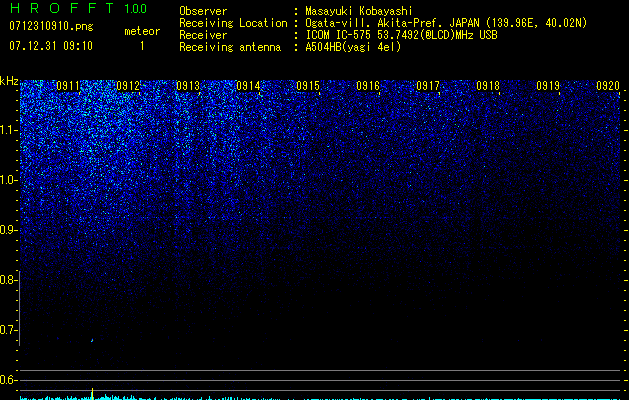Click the 0918 time marker

pos(488,86)
